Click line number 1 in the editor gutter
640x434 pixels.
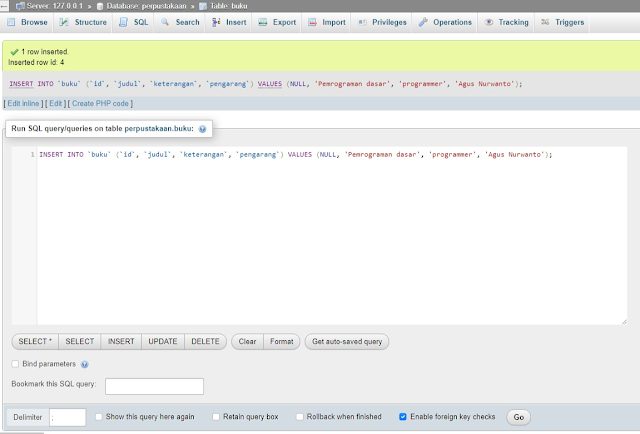[x=33, y=155]
